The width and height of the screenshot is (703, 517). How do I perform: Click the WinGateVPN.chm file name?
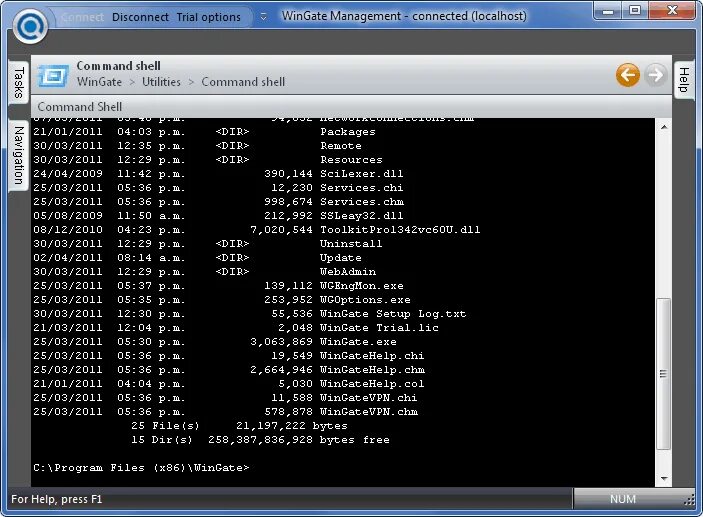point(369,412)
